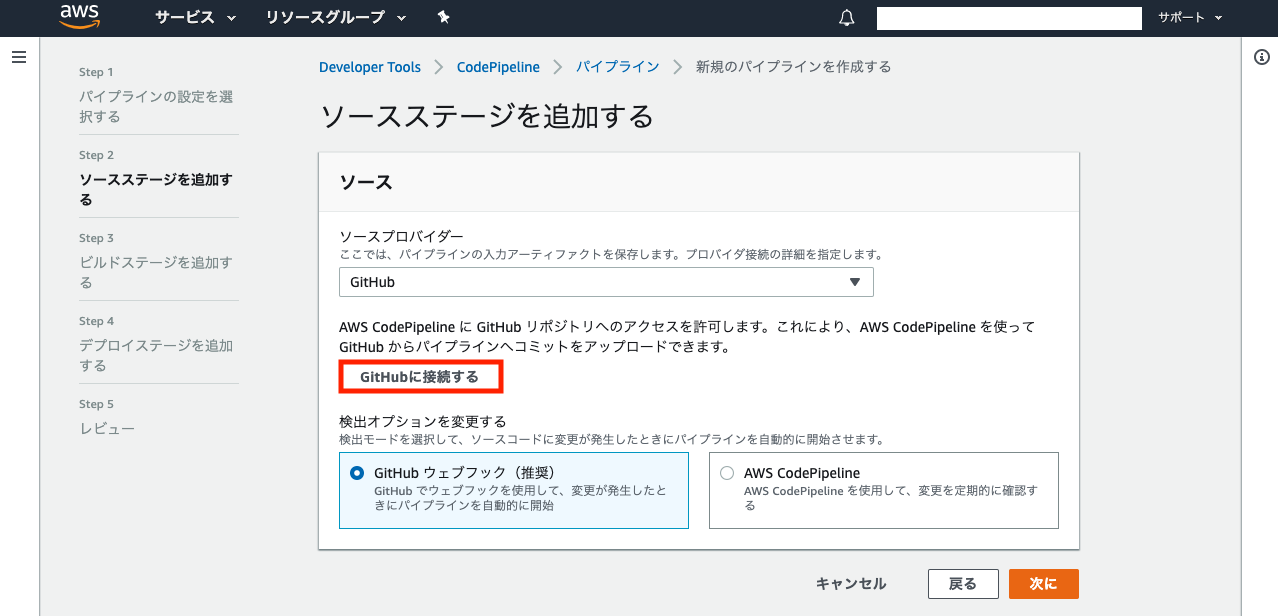Open the ソースプロバイダー GitHub dropdown
Screen dimensions: 1278x616
pyautogui.click(x=605, y=282)
